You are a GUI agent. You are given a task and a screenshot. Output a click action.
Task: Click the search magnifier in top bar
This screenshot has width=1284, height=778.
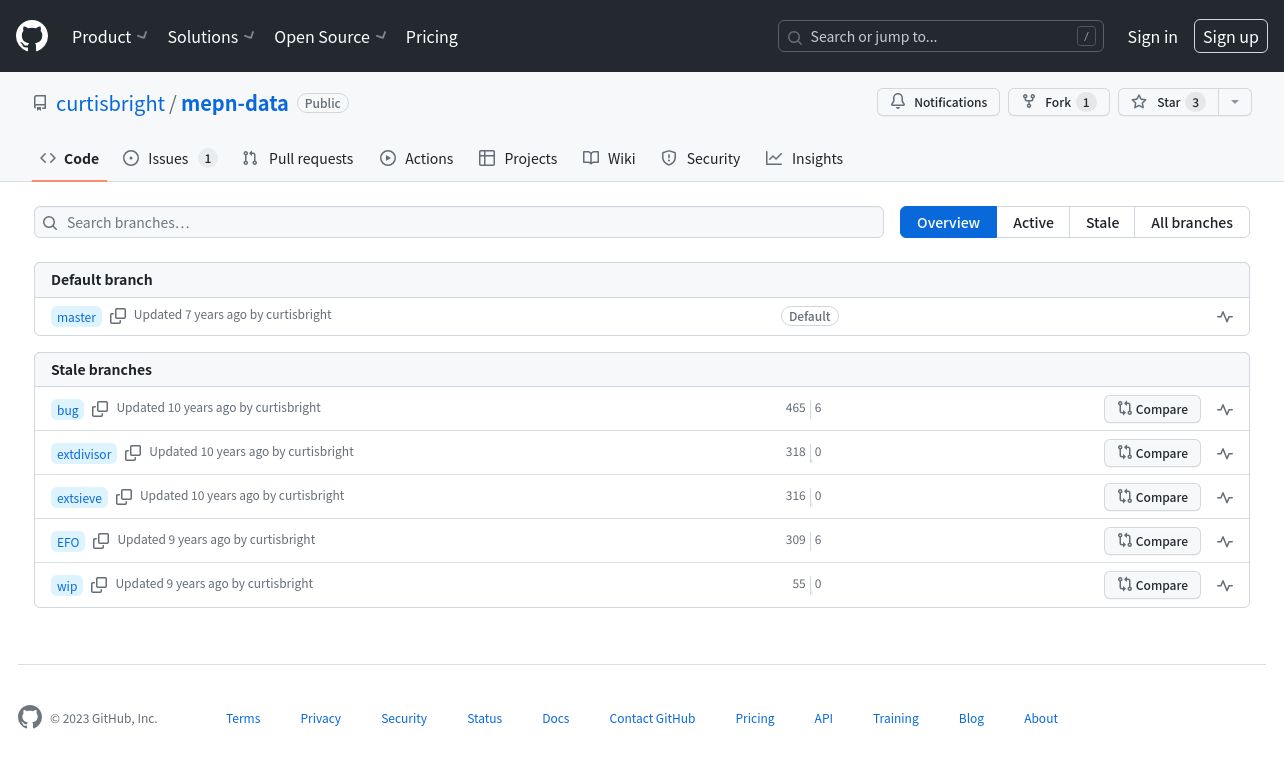point(795,38)
